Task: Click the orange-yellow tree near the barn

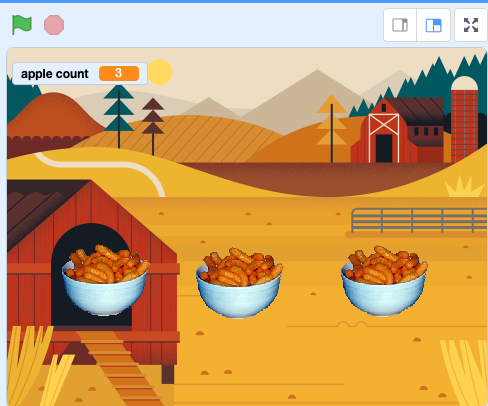Action: pos(331,128)
